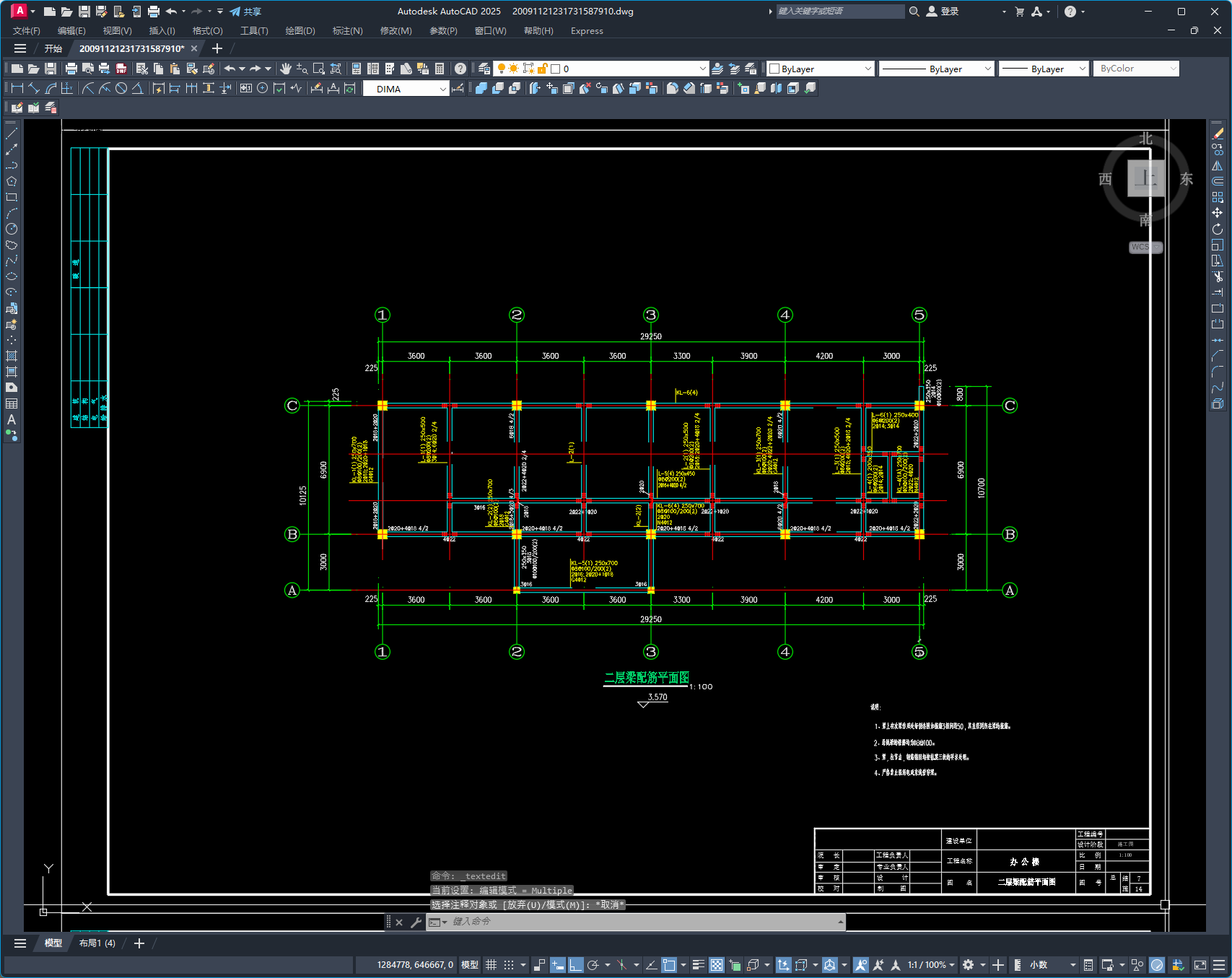This screenshot has width=1232, height=978.
Task: Click the ViewCube top face
Action: click(1146, 178)
